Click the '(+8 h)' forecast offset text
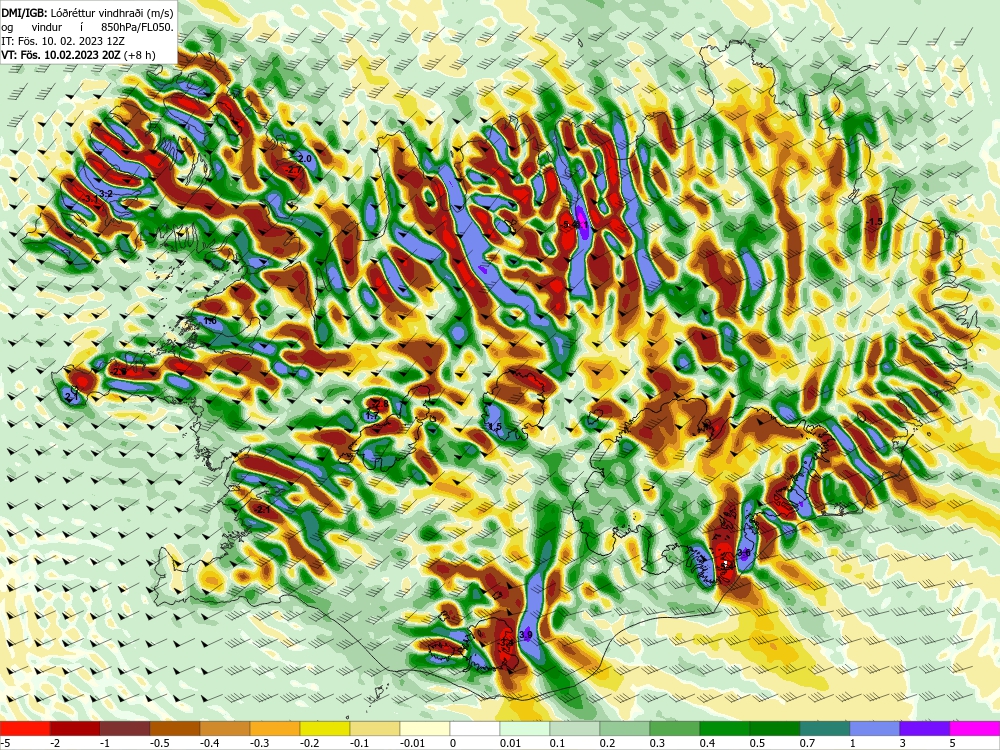 click(140, 55)
